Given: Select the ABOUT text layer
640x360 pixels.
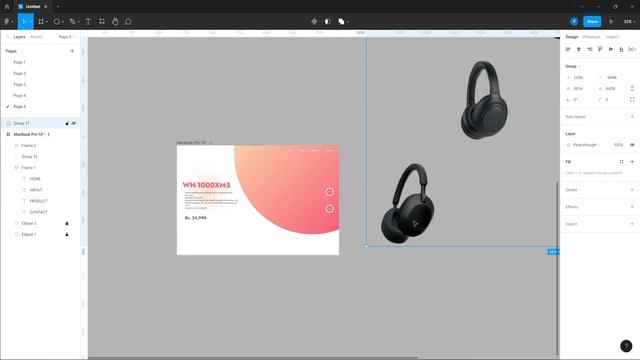Looking at the screenshot, I should click(x=36, y=190).
